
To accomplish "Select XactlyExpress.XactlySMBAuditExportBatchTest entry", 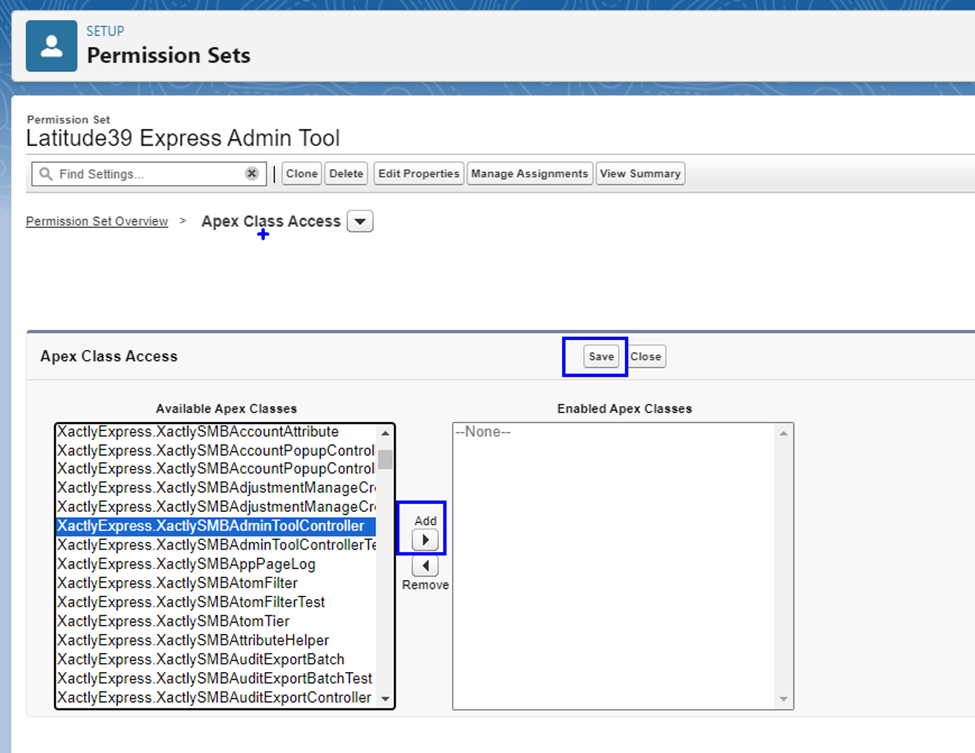I will click(216, 678).
